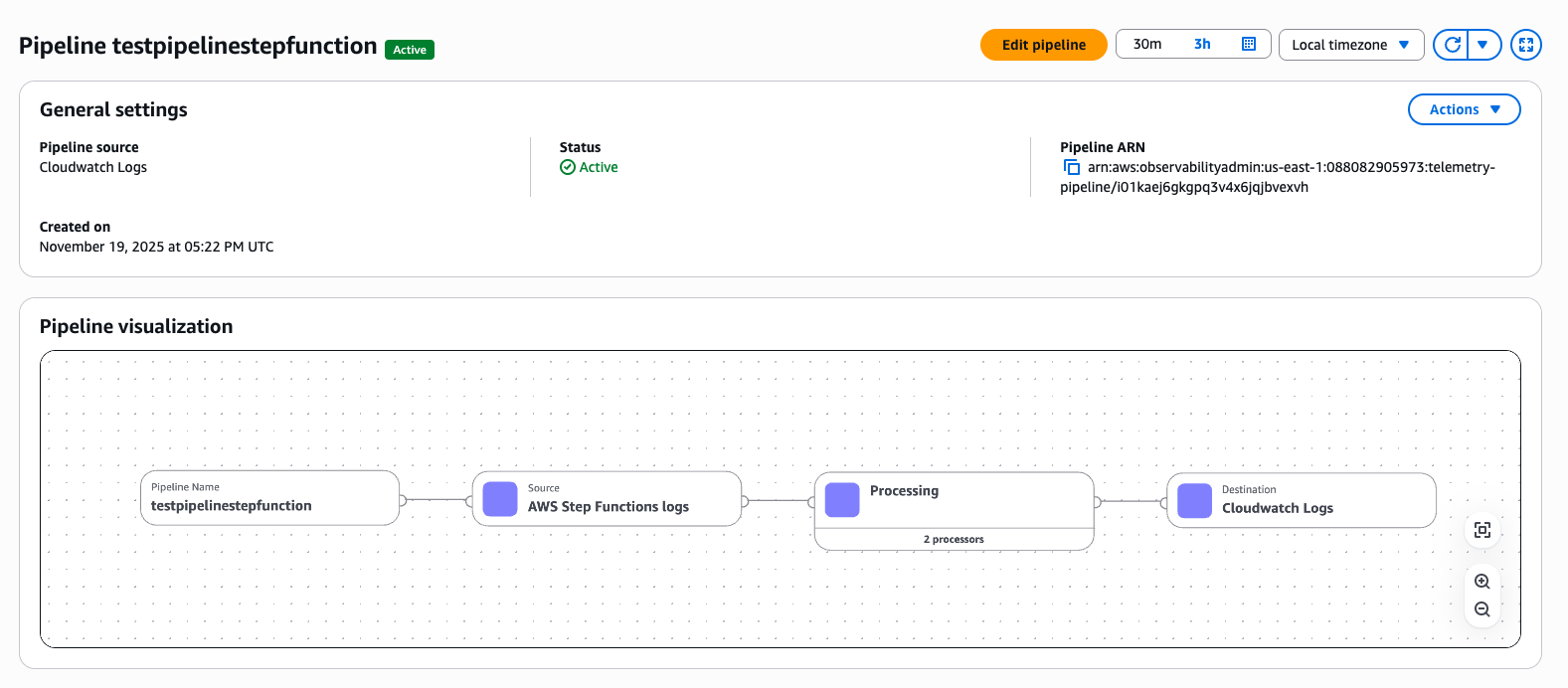Zoom out of the pipeline visualization
This screenshot has height=688, width=1568.
tap(1481, 609)
